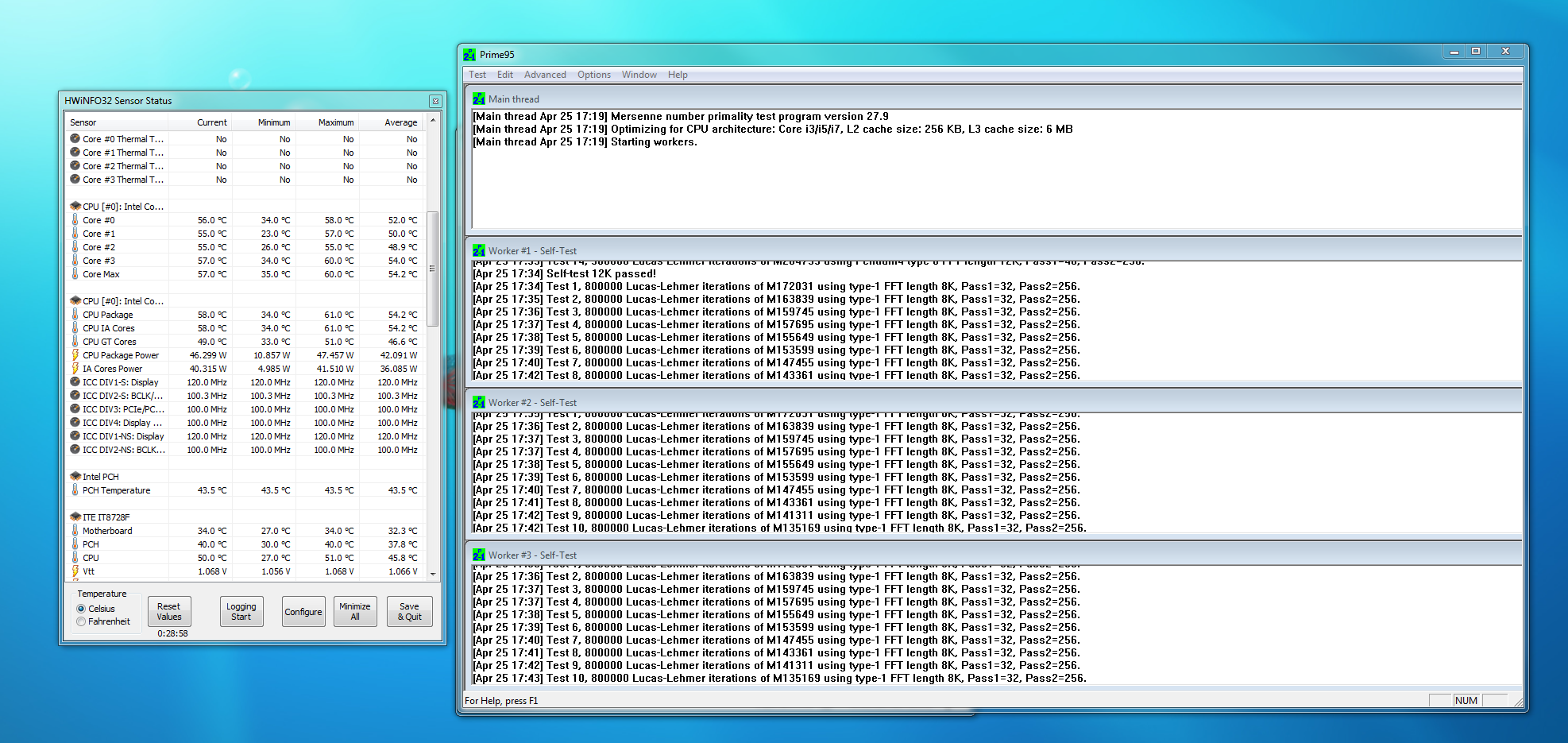1568x743 pixels.
Task: Click the thermometer icon beside PCH Temperature
Action: pos(75,490)
